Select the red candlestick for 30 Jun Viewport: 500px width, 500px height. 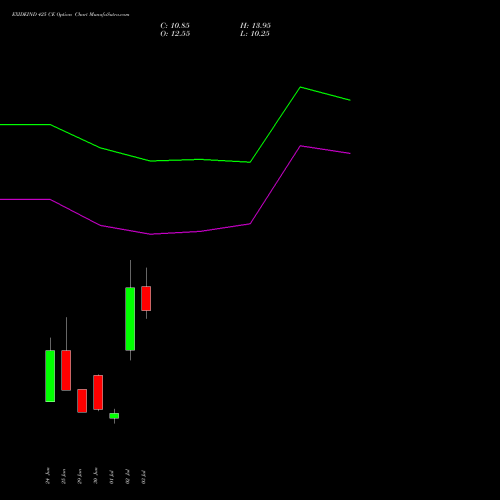point(98,392)
